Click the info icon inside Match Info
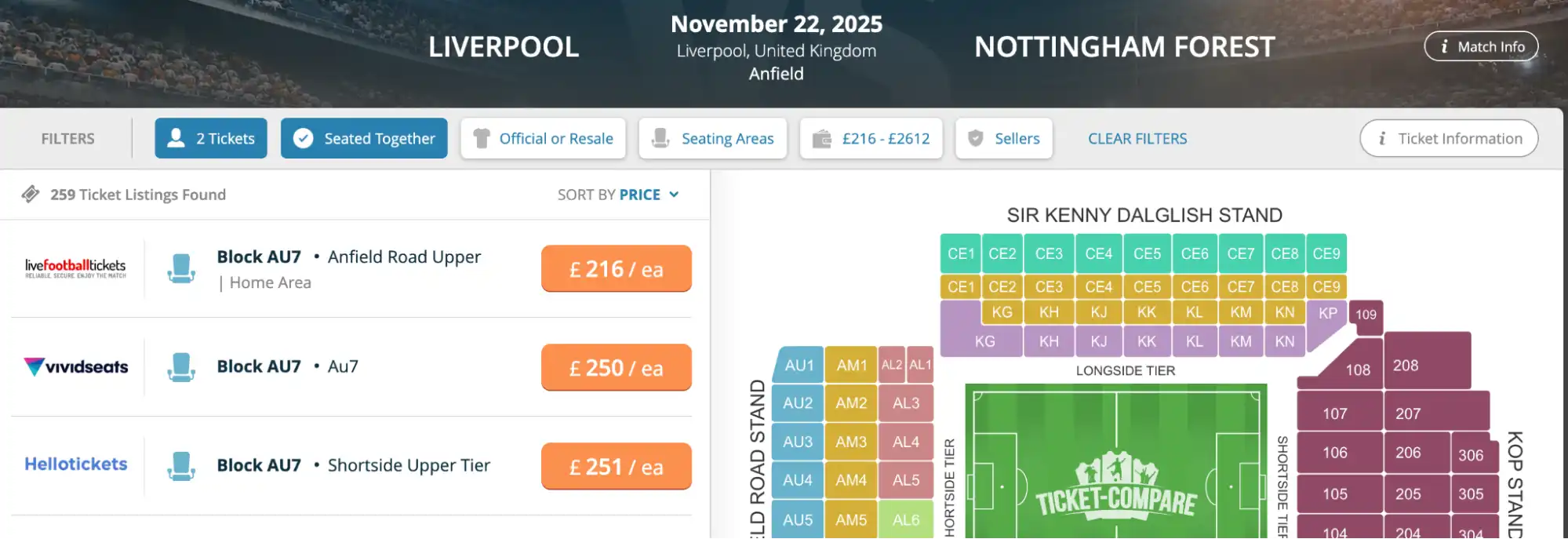1568x539 pixels. (1445, 46)
